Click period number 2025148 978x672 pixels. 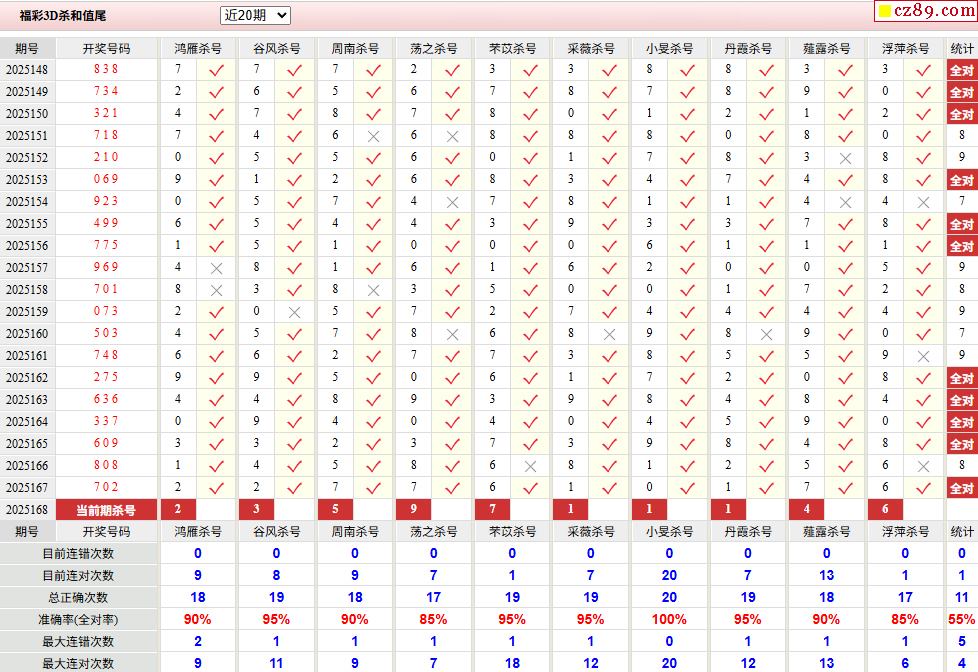point(27,69)
